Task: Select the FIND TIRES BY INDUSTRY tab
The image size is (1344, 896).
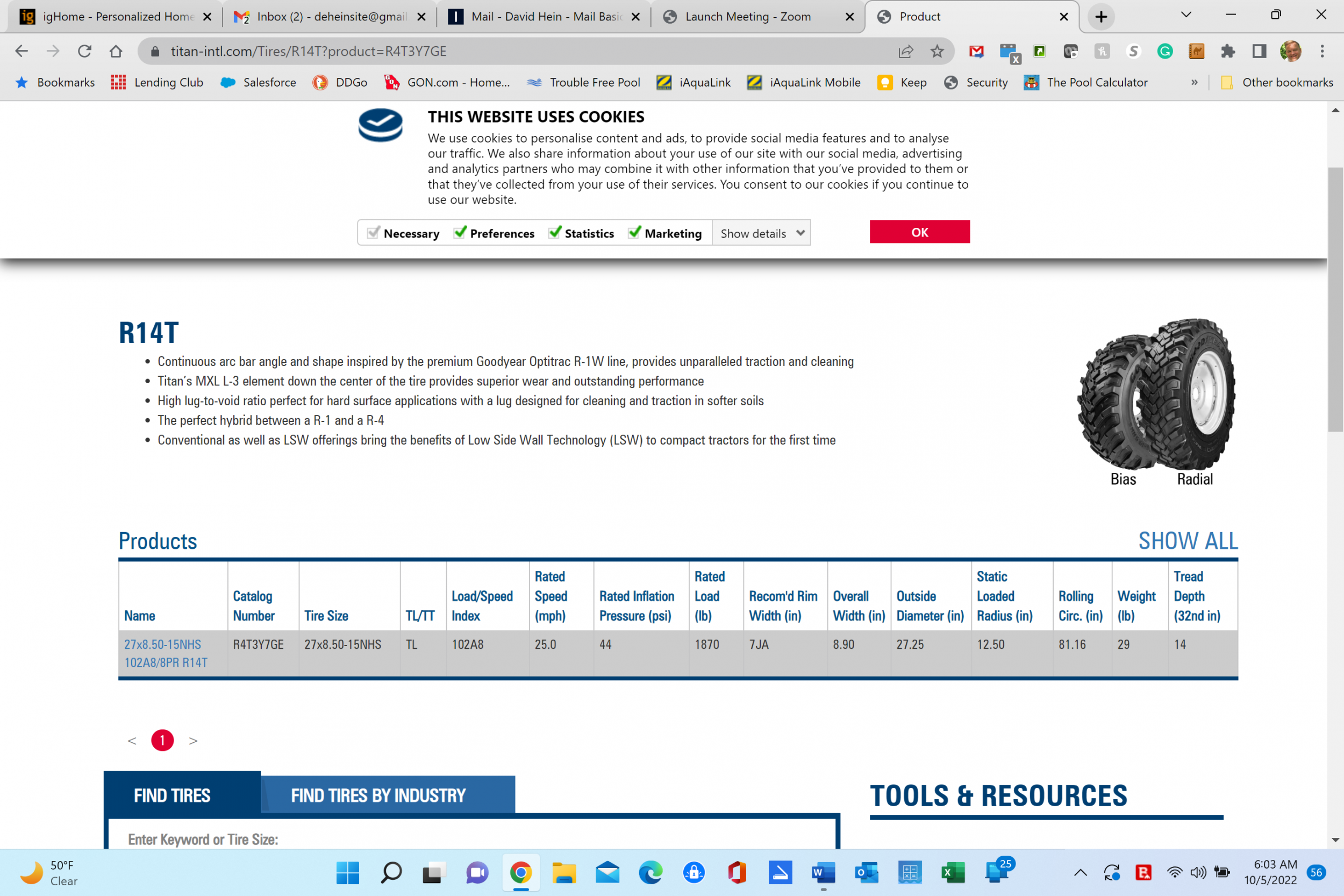Action: click(x=388, y=795)
